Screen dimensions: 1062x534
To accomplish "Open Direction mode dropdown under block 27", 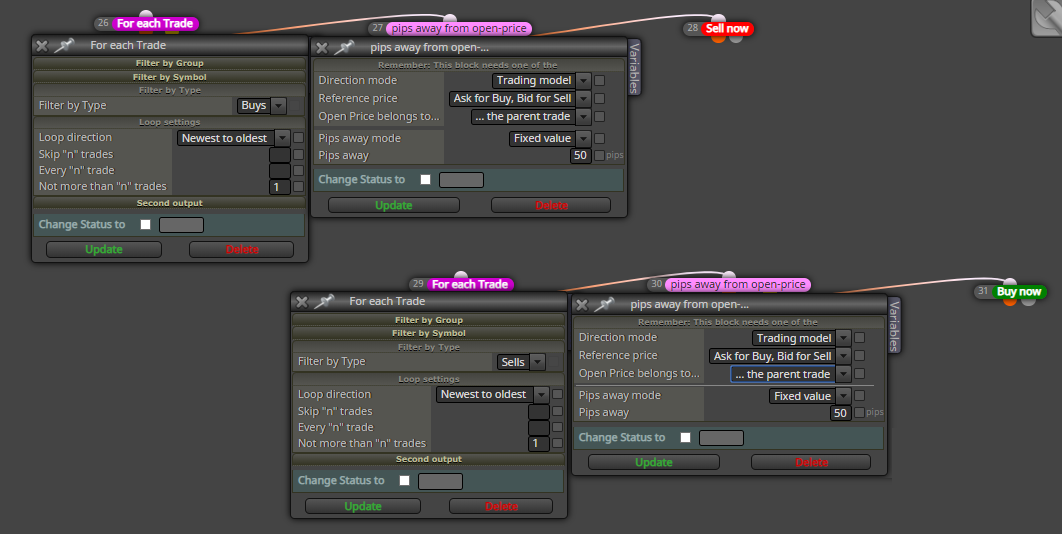I will 541,81.
